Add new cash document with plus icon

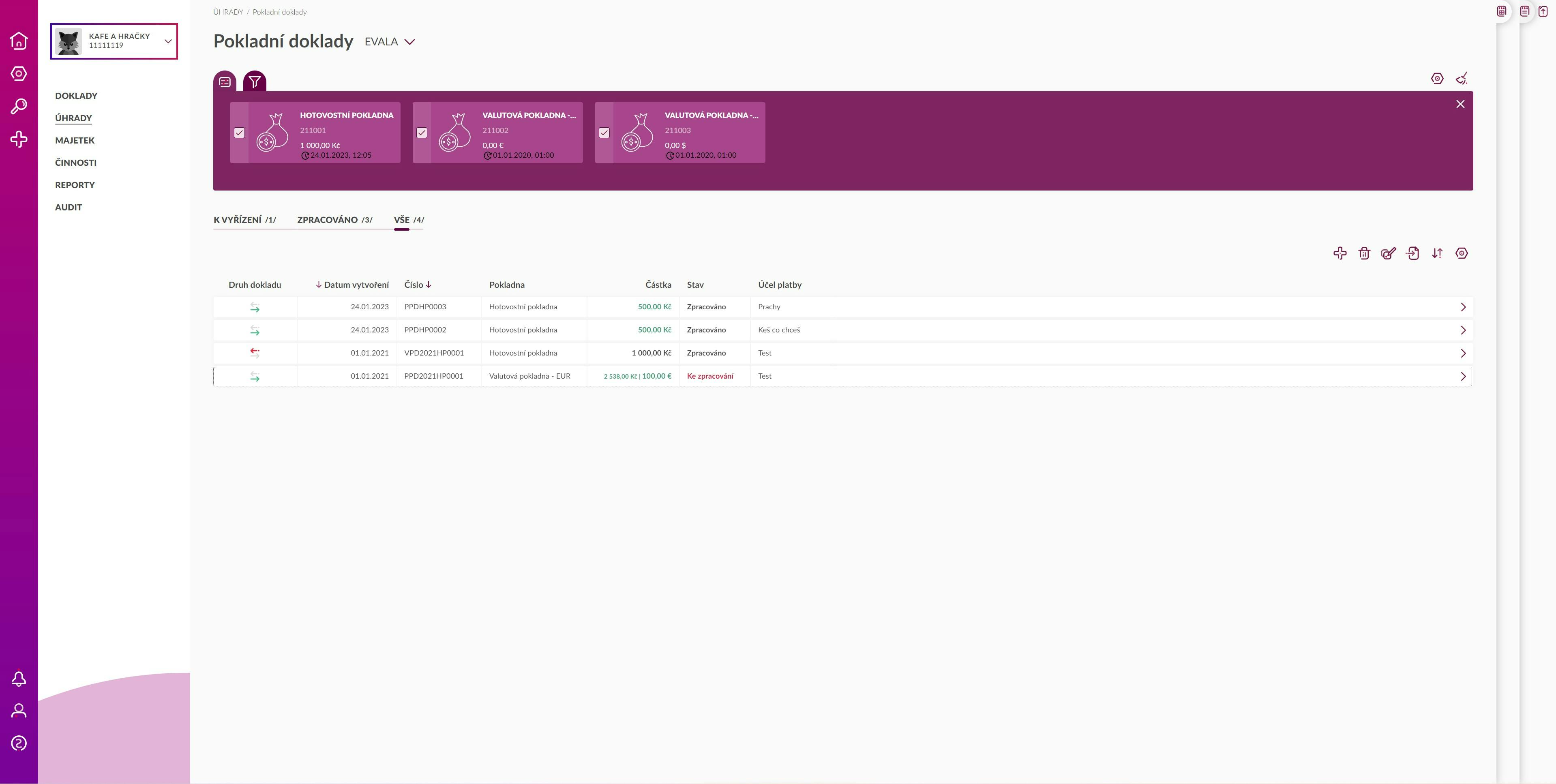pos(1340,253)
